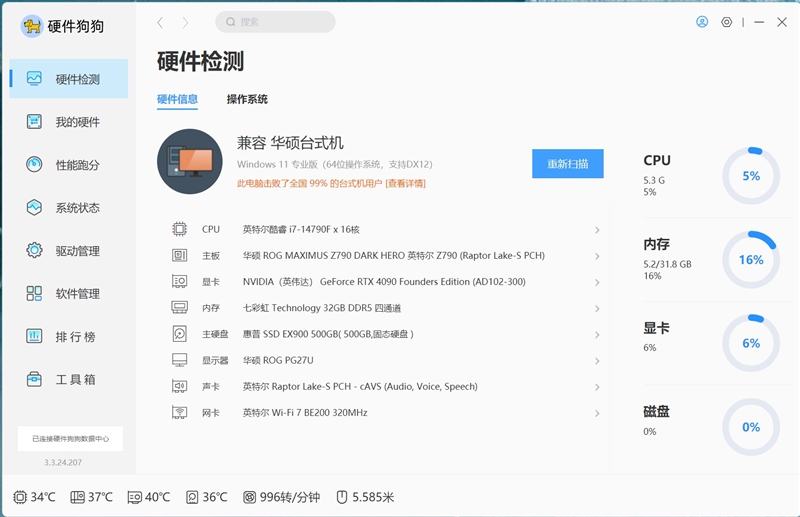800x517 pixels.
Task: Open the 查看详情 details link
Action: (406, 183)
